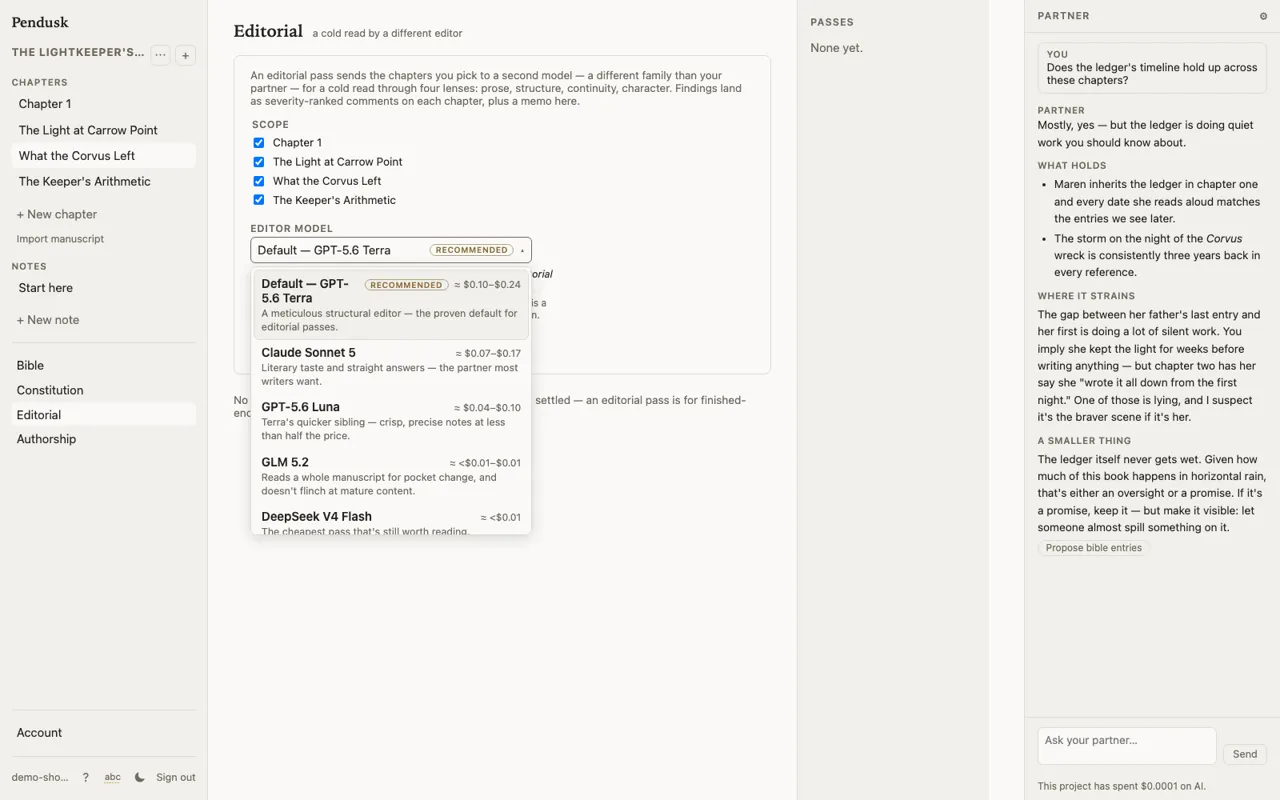Click Import manuscript link
The width and height of the screenshot is (1280, 800).
(x=60, y=239)
